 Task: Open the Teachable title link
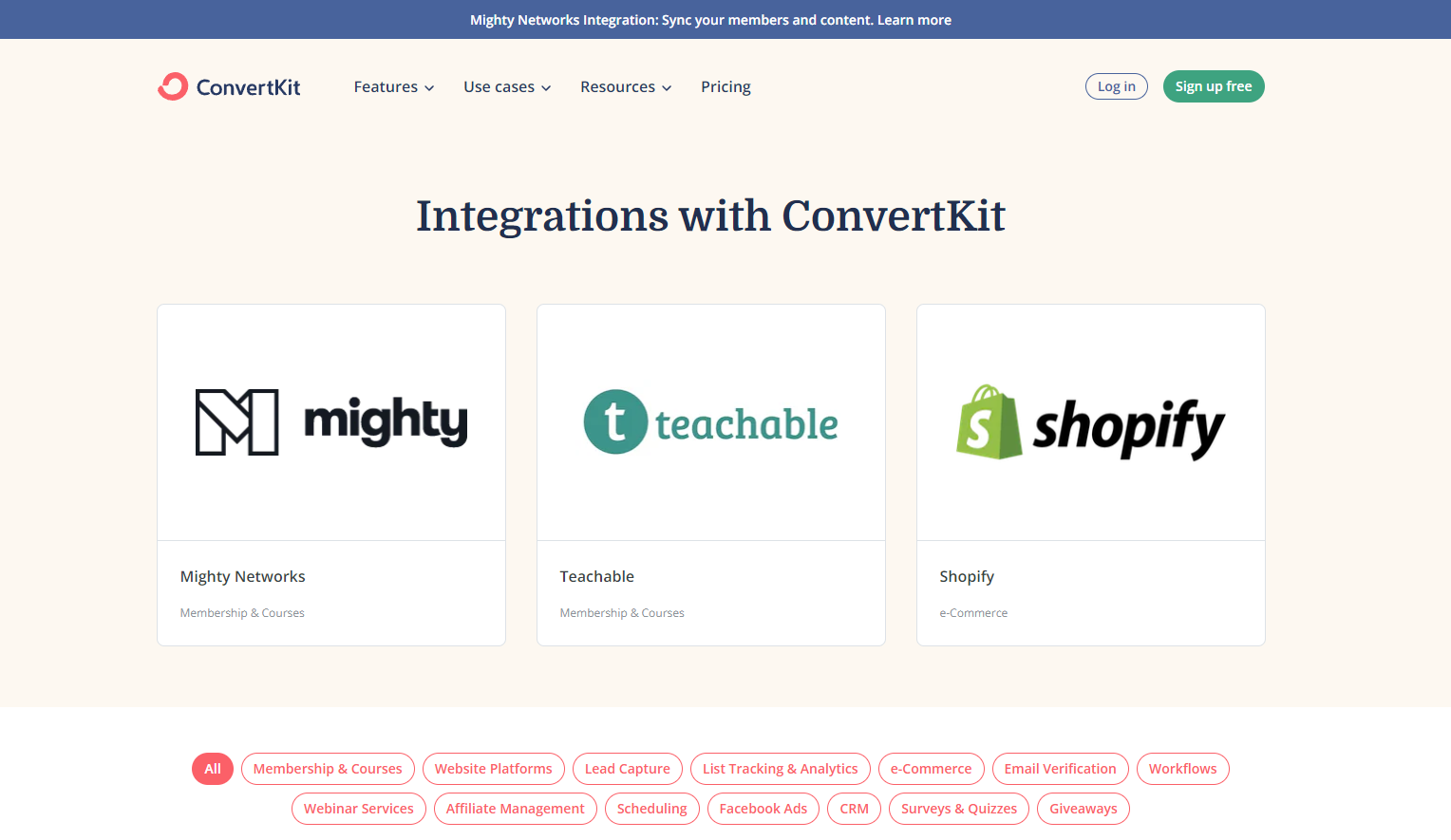point(597,576)
